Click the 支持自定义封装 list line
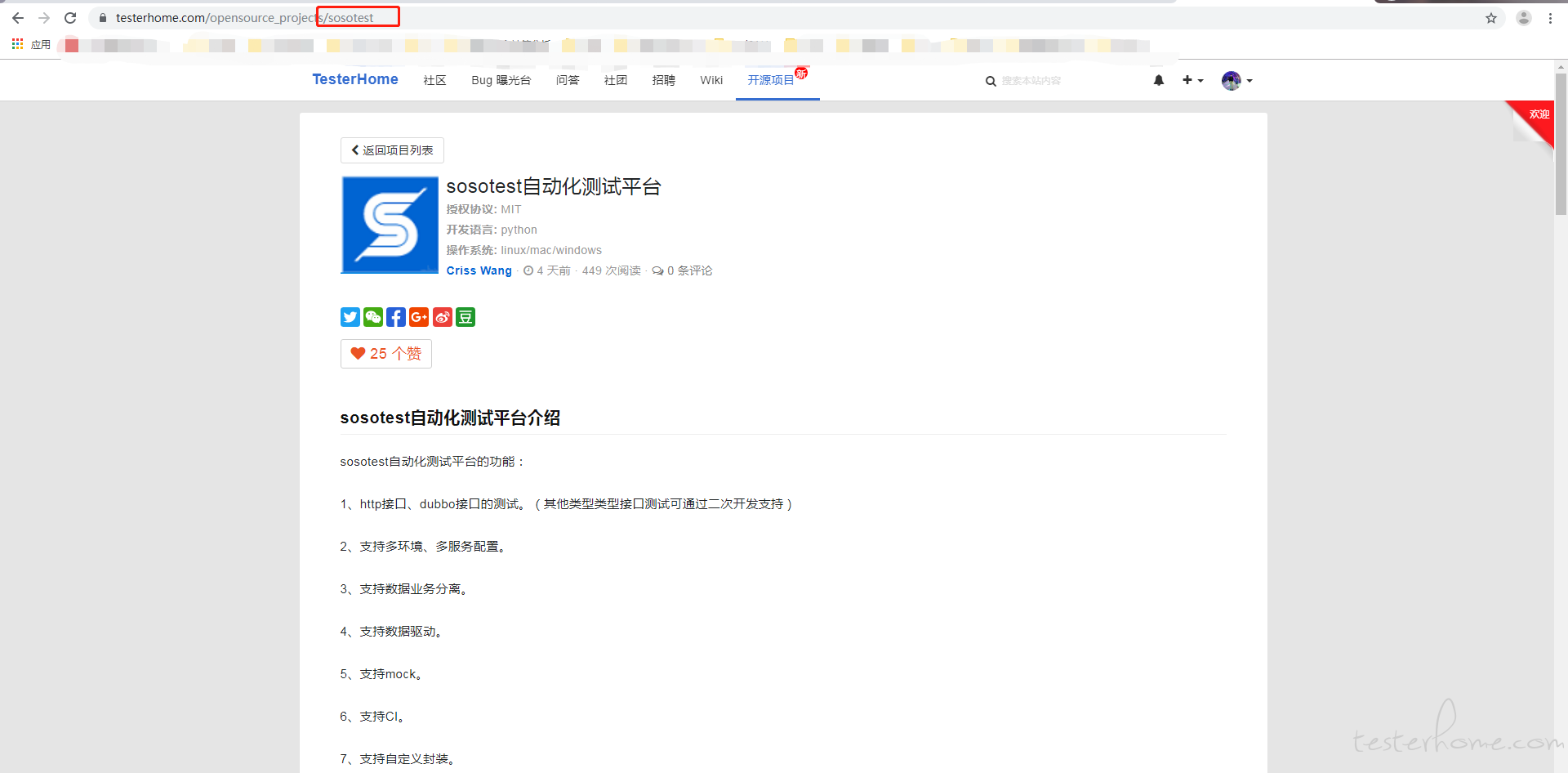Viewport: 1568px width, 773px height. point(399,759)
